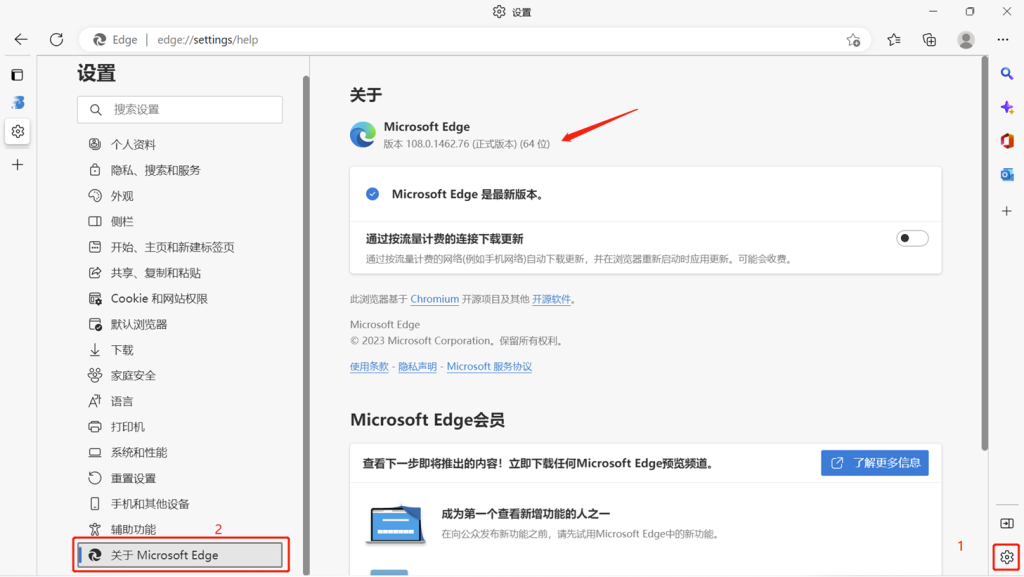Click the settings menu scrollbar
Viewport: 1024px width, 577px height.
click(x=306, y=325)
